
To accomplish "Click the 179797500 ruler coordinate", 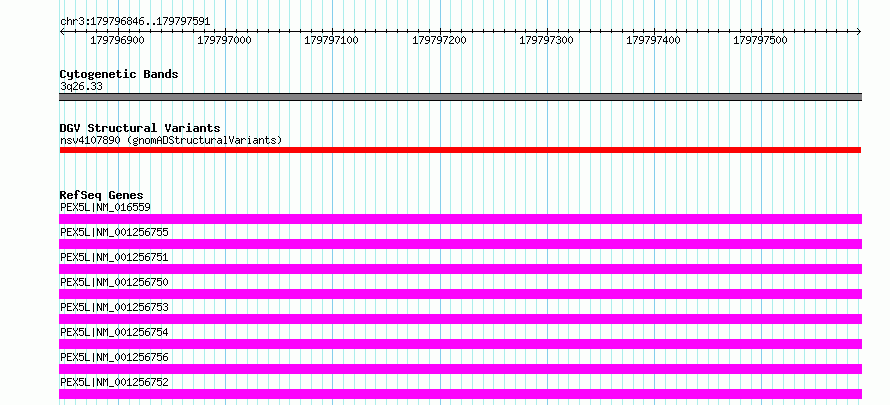I will coord(761,41).
